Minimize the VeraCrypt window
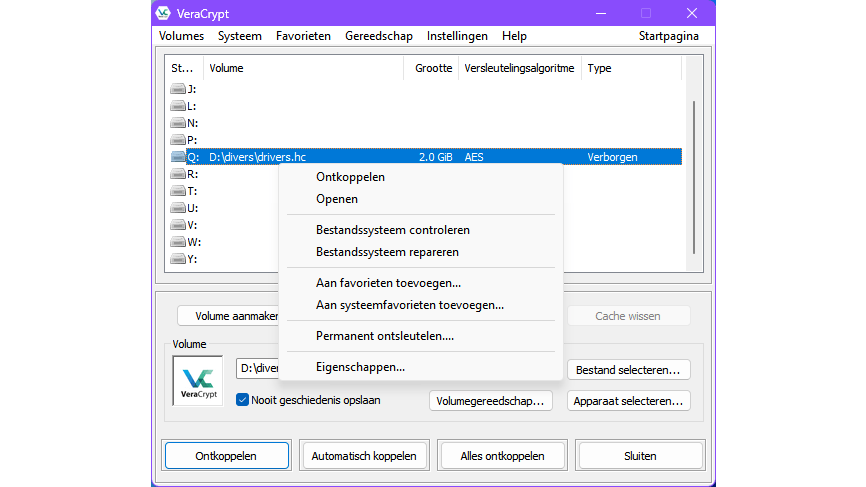This screenshot has width=866, height=487. [601, 13]
